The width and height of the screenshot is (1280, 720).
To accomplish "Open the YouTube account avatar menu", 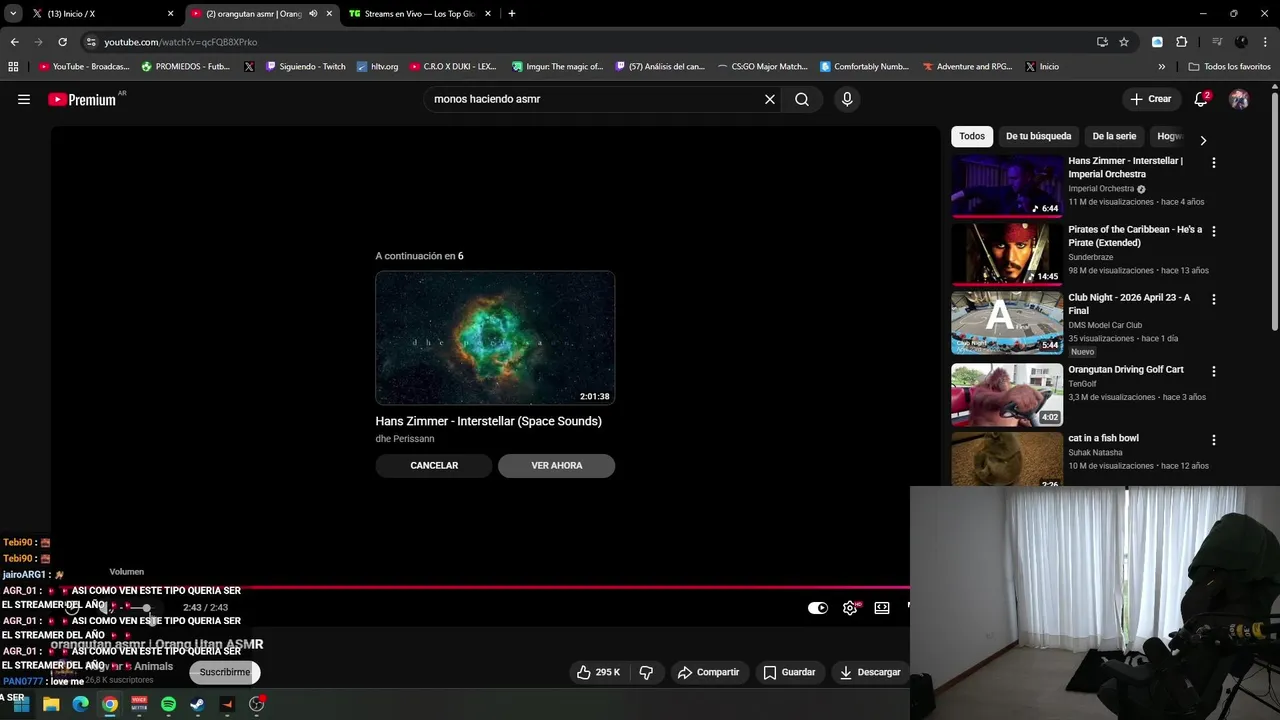I will (1239, 99).
